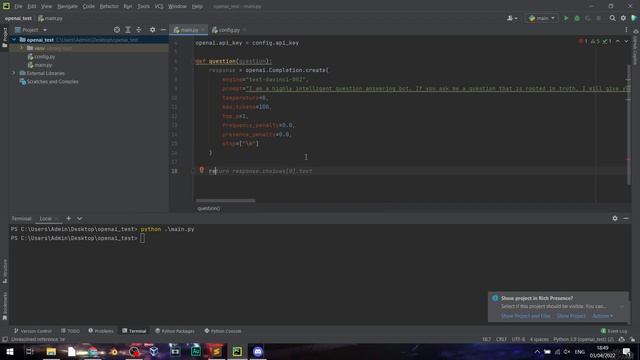The width and height of the screenshot is (640, 360).
Task: Open Project panel options gear
Action: (152, 30)
